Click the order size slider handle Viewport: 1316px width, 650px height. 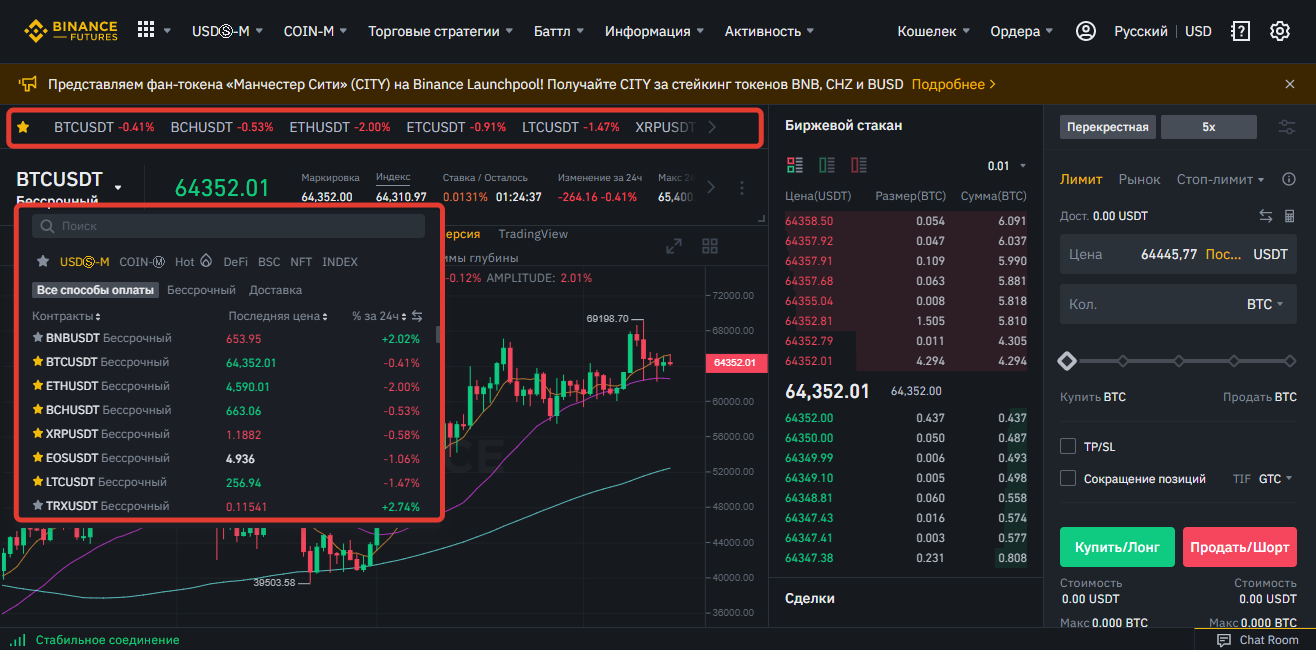click(1067, 360)
